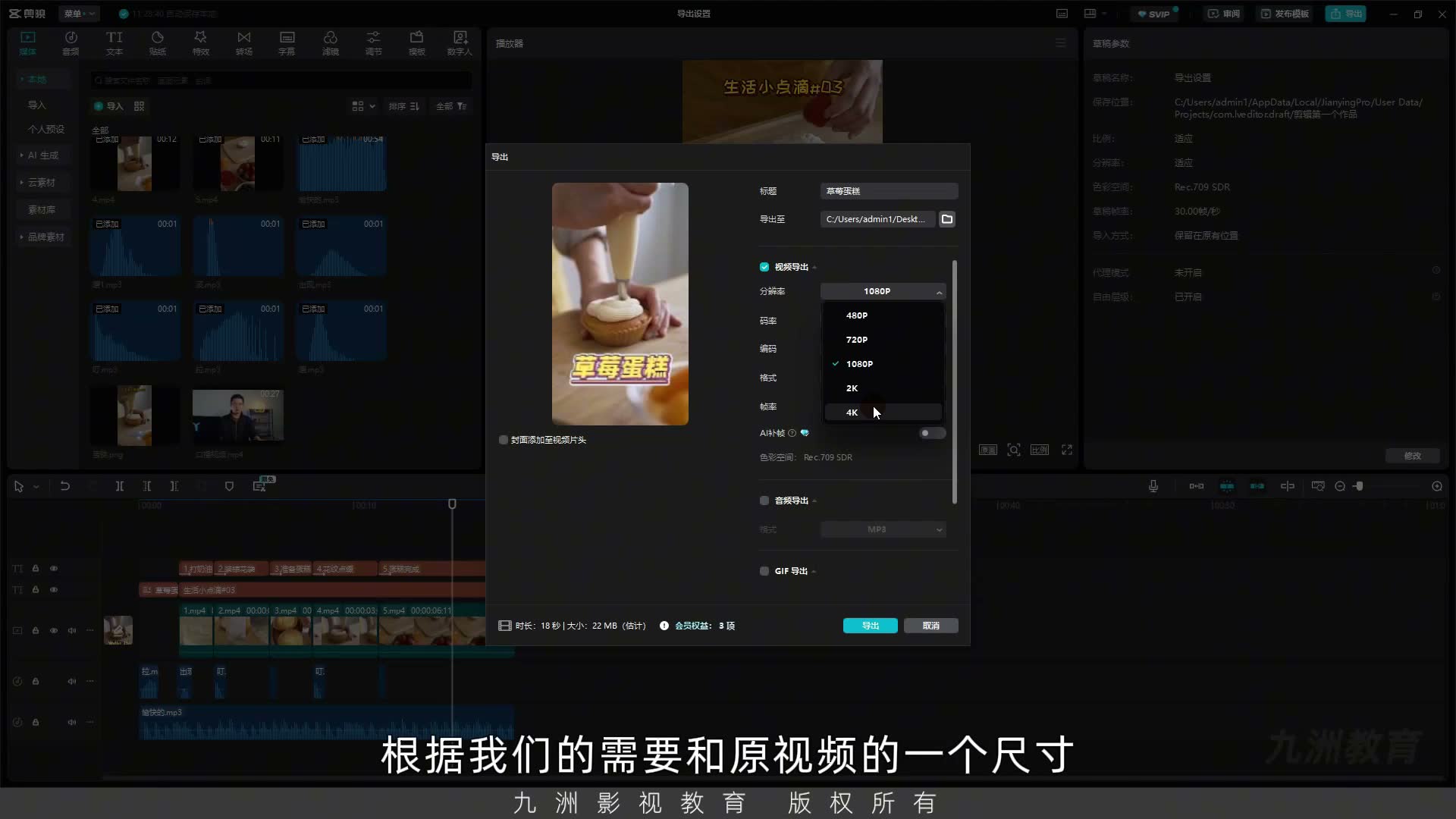Click the layout switch icon in title bar
The width and height of the screenshot is (1456, 819).
click(1094, 14)
